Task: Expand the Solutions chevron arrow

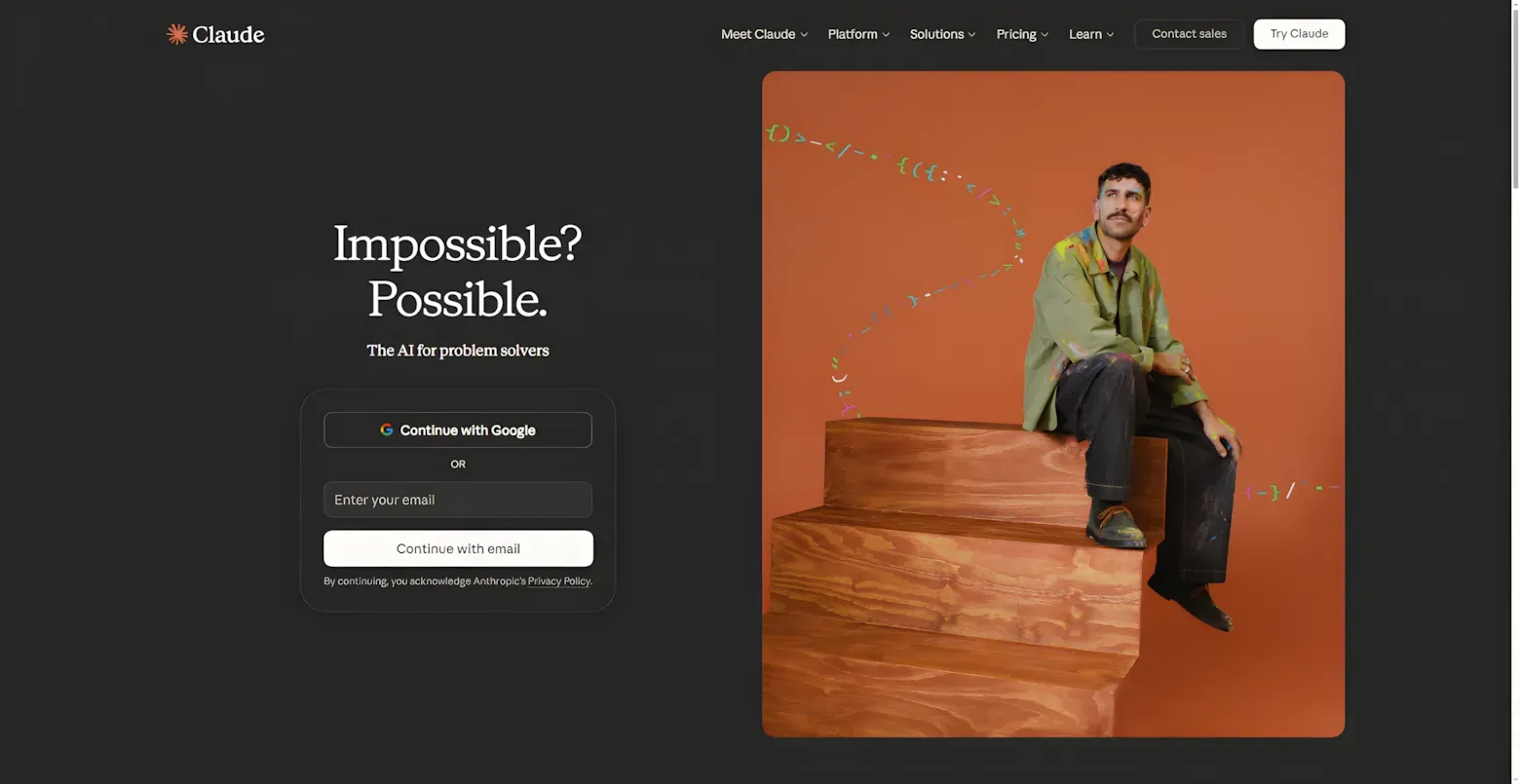Action: pyautogui.click(x=971, y=35)
